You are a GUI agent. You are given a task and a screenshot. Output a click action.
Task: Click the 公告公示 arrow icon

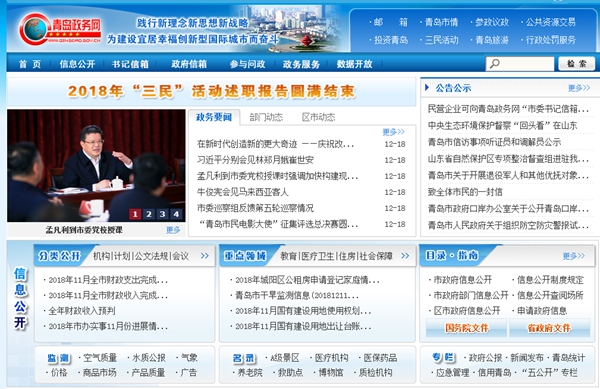tap(427, 88)
